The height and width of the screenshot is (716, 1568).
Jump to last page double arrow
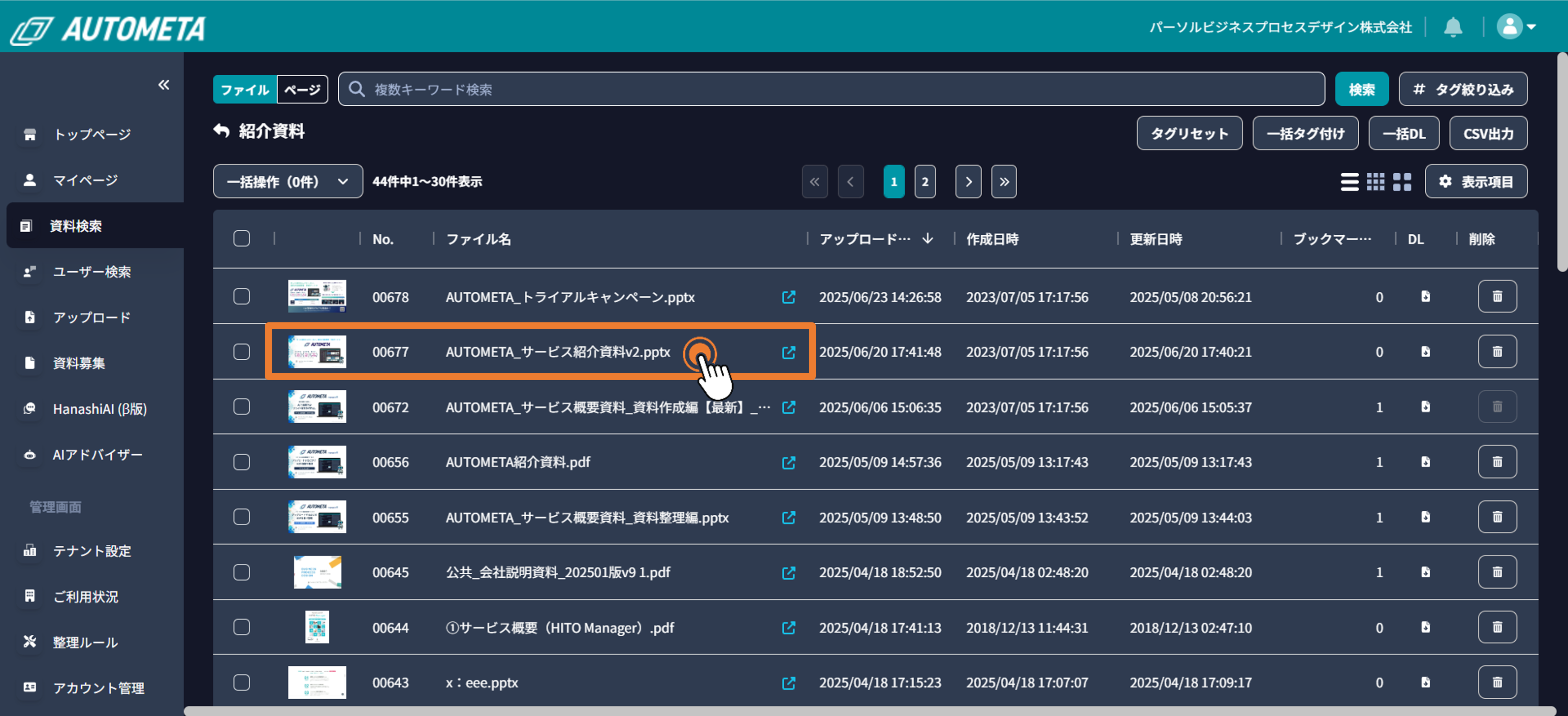click(1004, 181)
